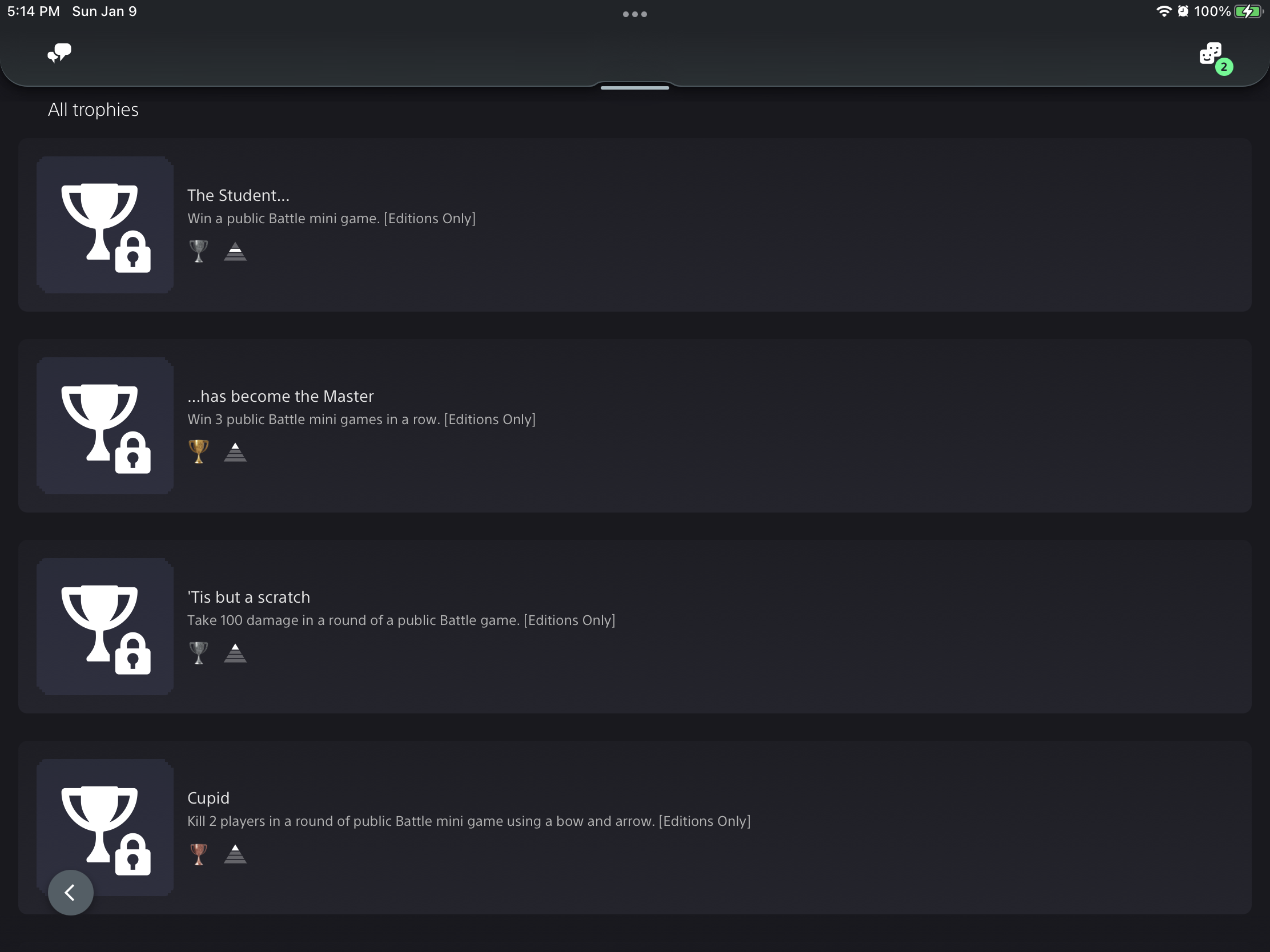Tap the battery indicator in the status bar
Screen dimensions: 1270x952
coord(1249,11)
